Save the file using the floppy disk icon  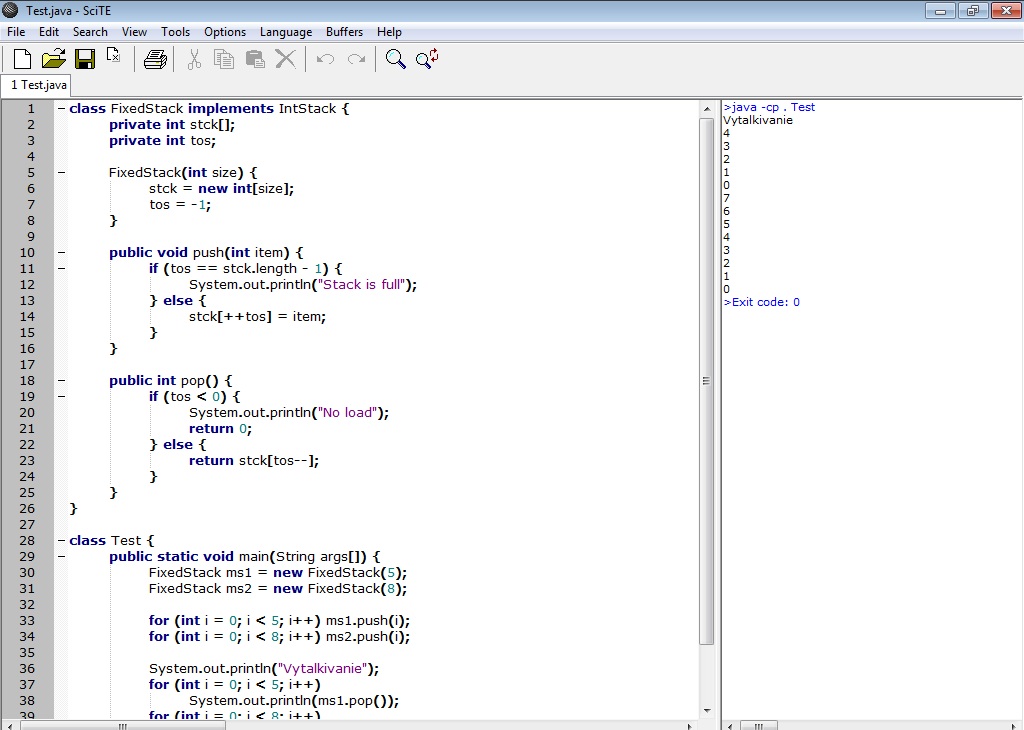[84, 59]
